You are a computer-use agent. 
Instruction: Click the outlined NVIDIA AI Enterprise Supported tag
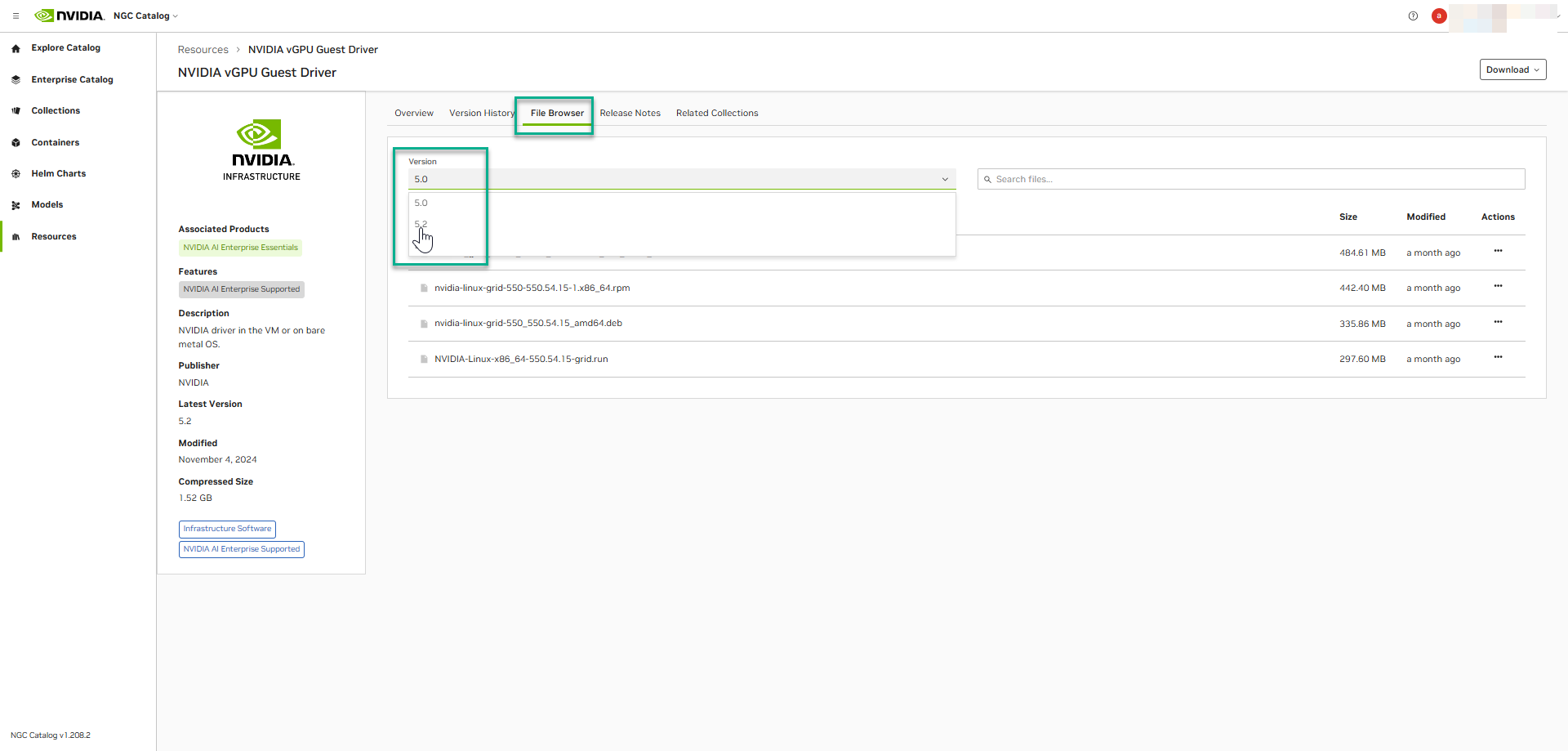(x=242, y=549)
